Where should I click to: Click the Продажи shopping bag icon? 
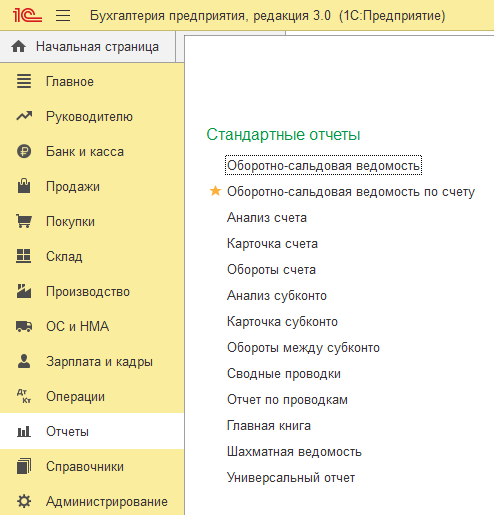24,186
